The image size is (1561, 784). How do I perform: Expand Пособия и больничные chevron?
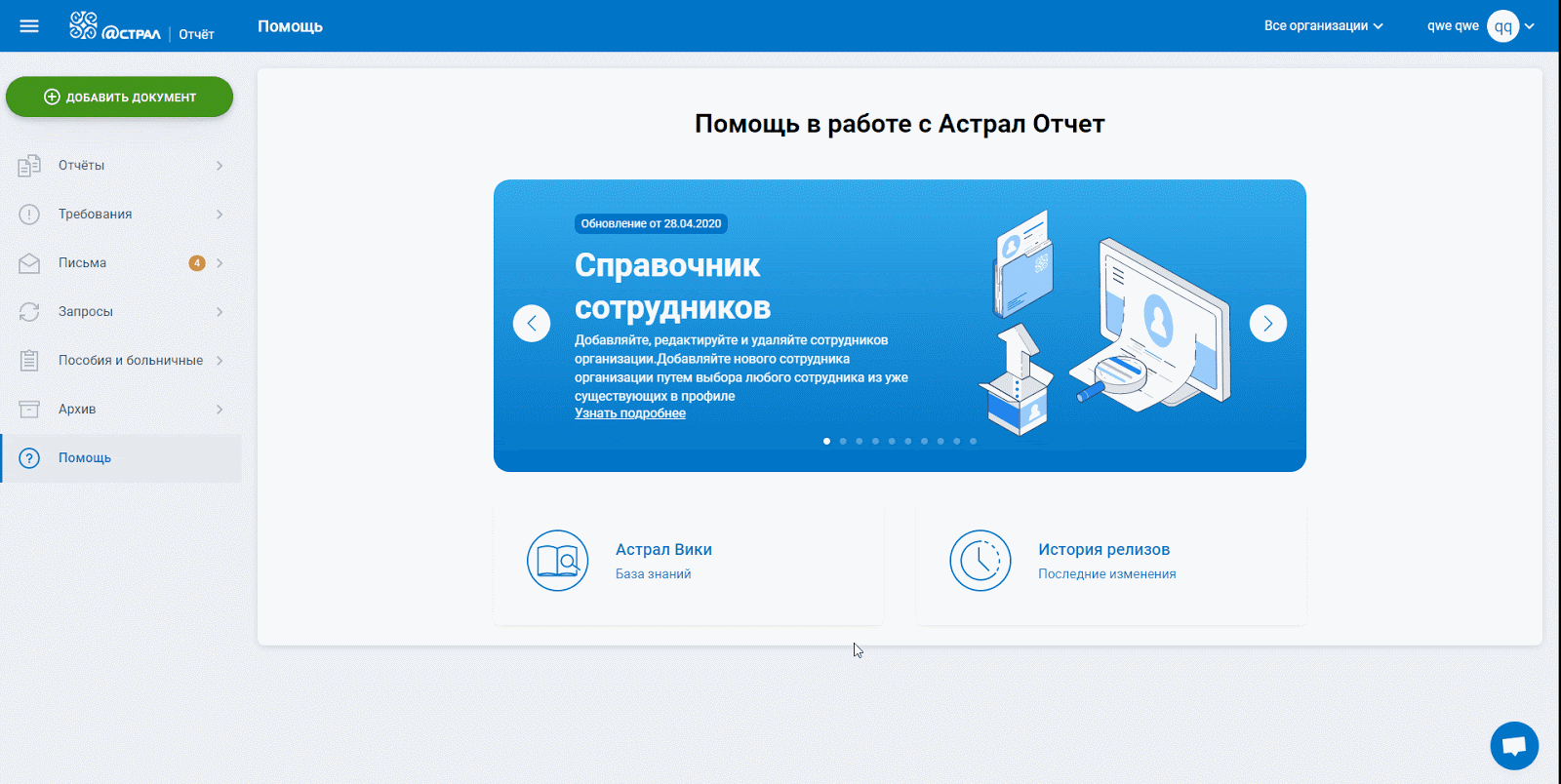point(220,361)
